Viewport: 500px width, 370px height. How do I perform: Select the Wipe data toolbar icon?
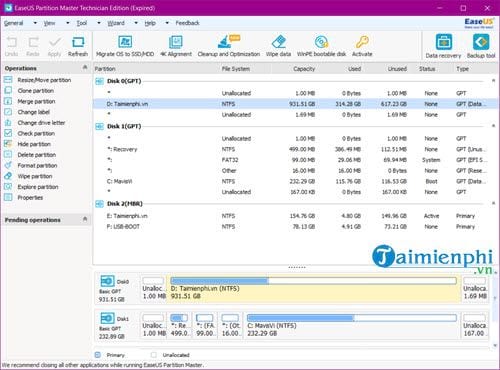pyautogui.click(x=279, y=42)
